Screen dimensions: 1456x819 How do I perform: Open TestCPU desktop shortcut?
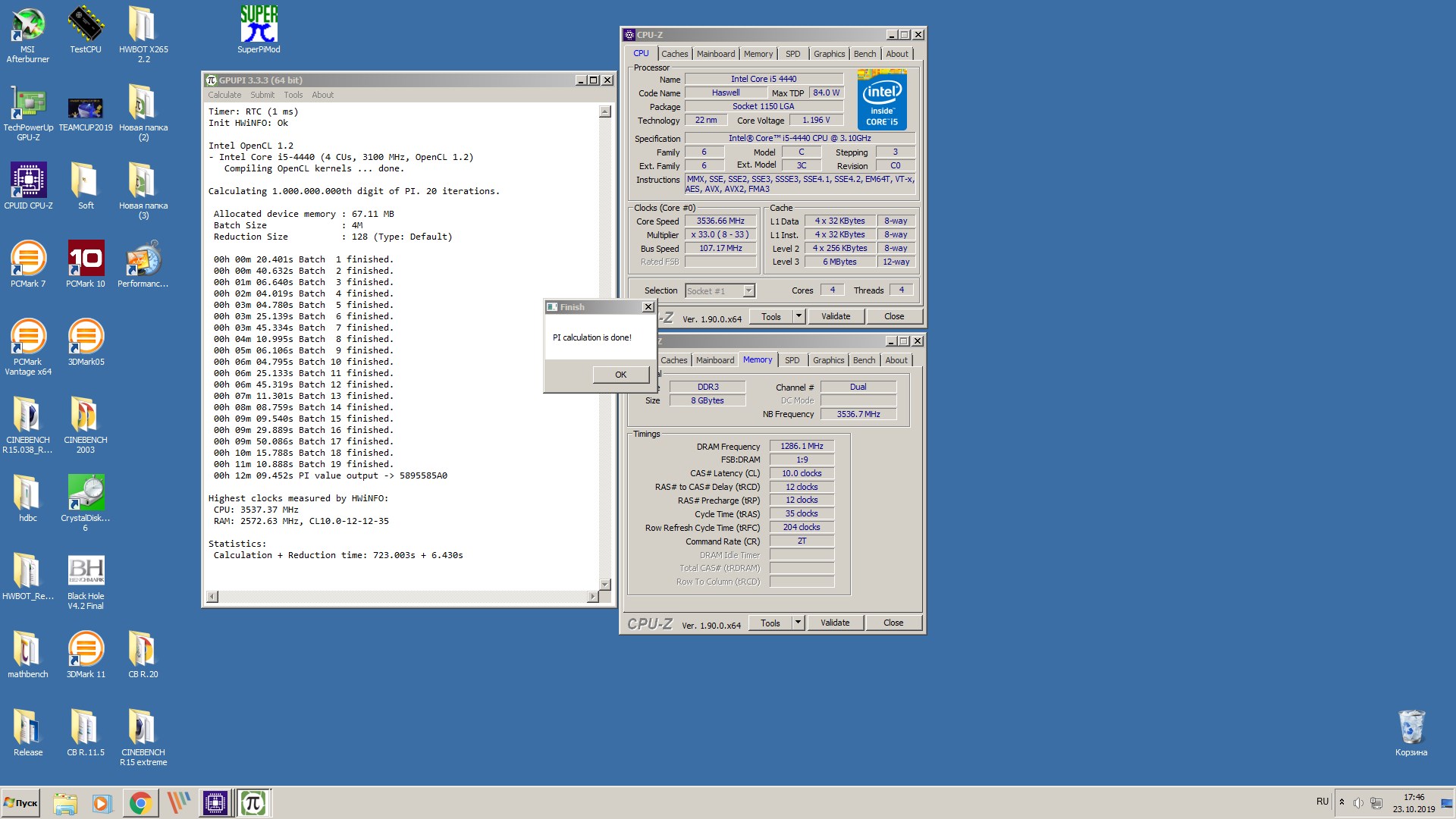coord(86,30)
